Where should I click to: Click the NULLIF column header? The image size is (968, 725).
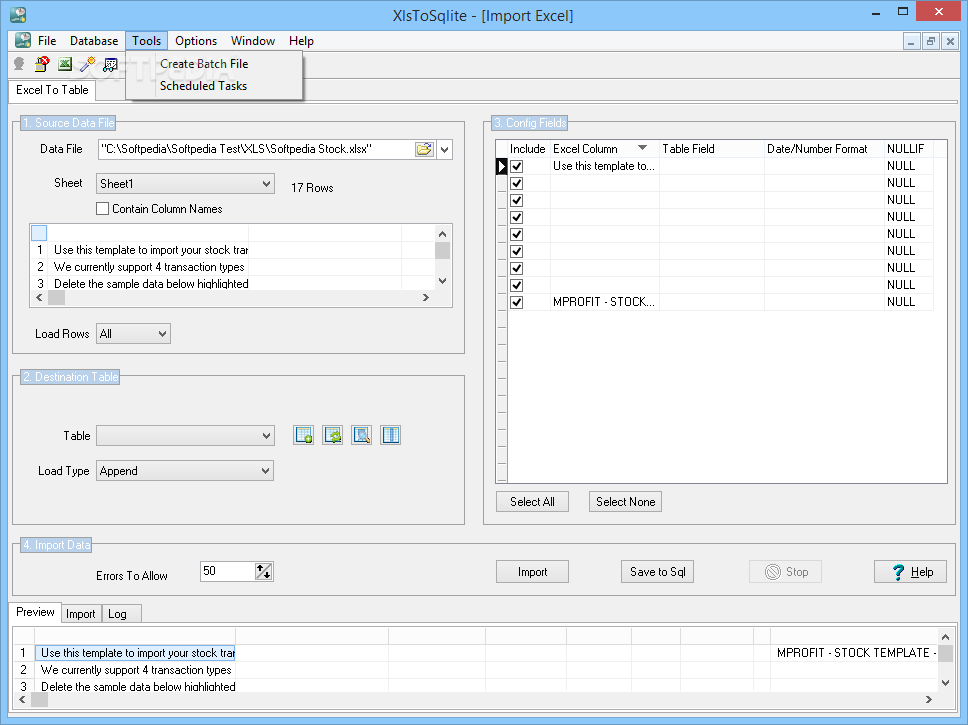(x=909, y=149)
